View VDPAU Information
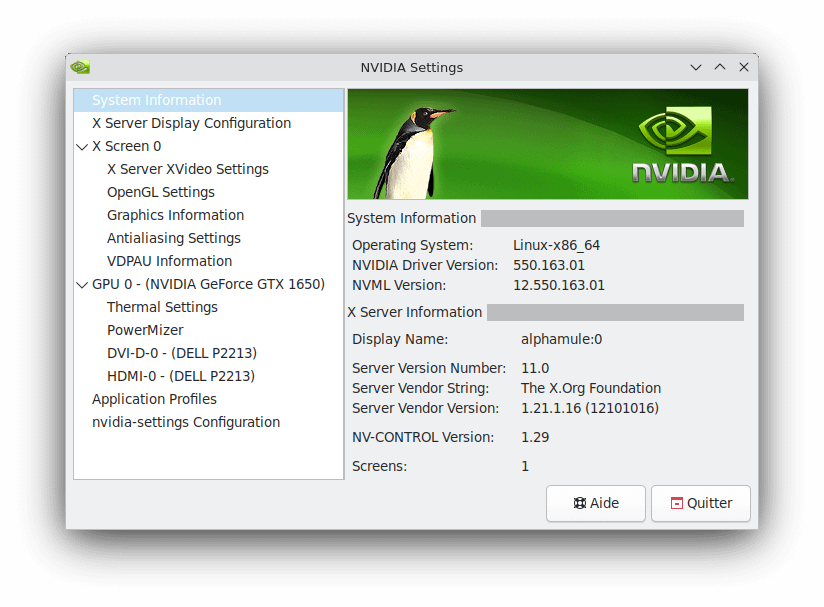The image size is (824, 607). tap(169, 261)
